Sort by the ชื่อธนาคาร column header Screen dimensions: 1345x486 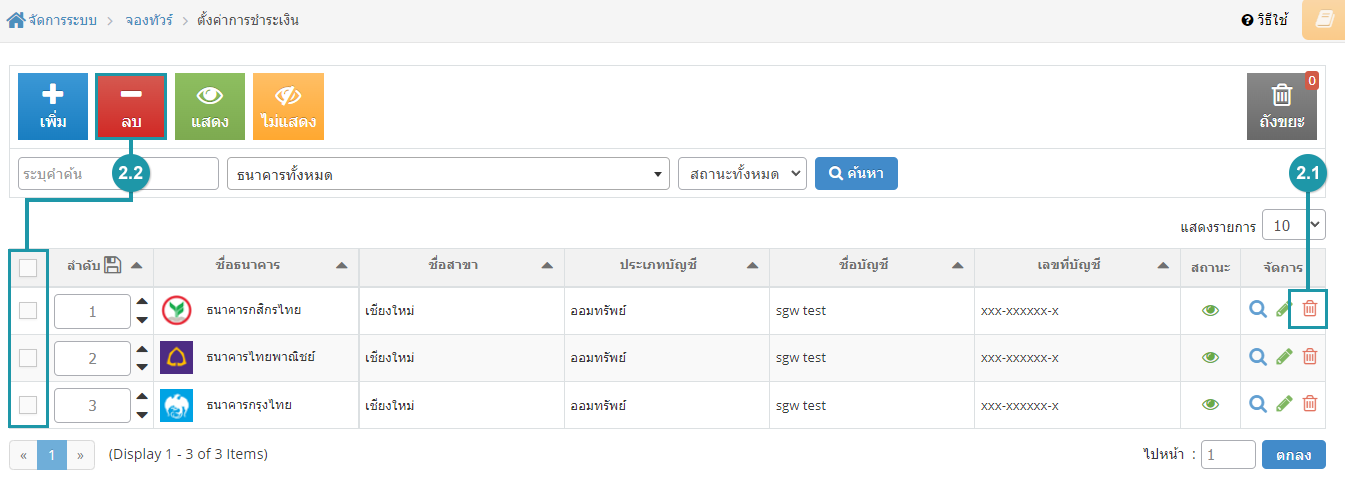tap(247, 266)
